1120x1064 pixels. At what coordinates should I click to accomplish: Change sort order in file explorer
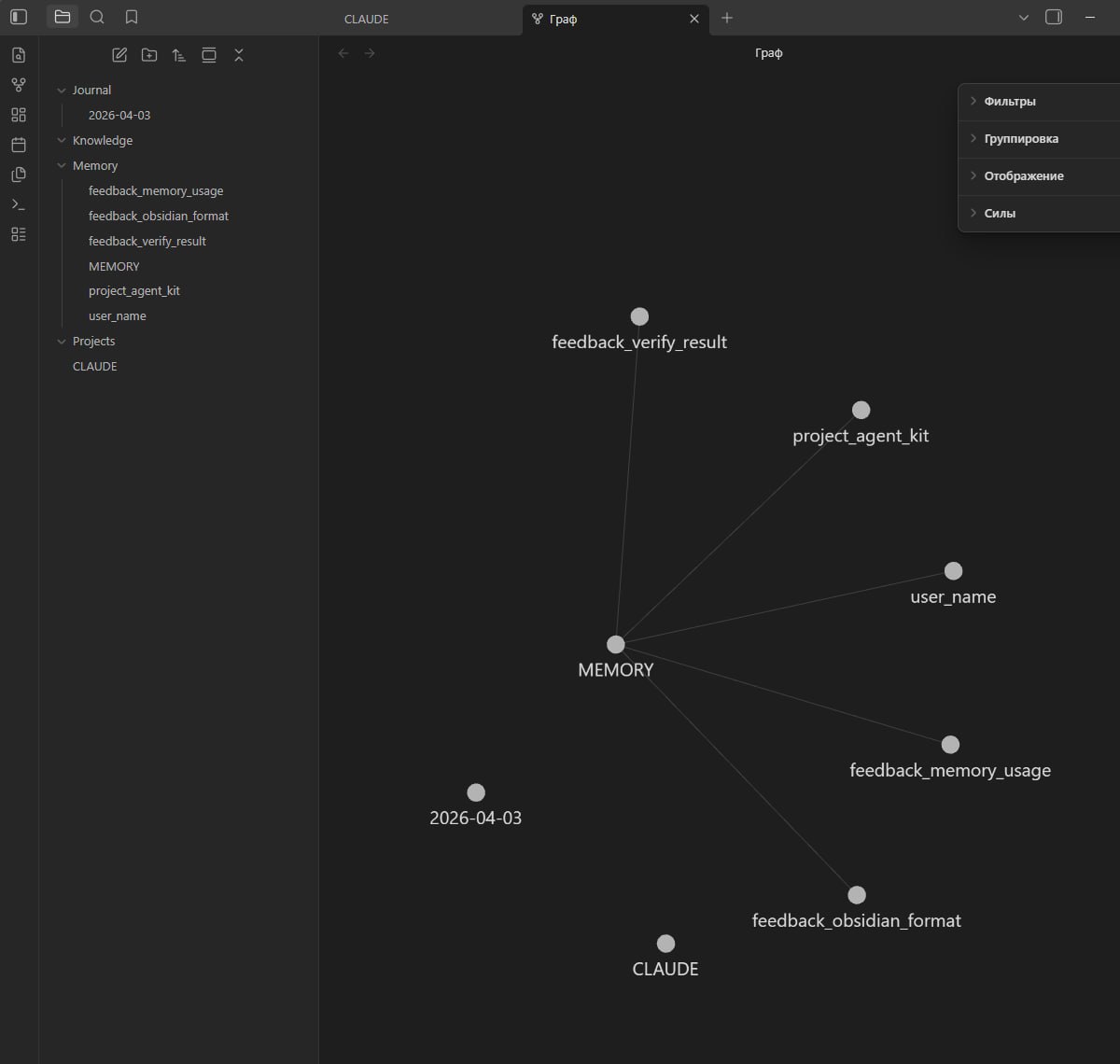[179, 55]
